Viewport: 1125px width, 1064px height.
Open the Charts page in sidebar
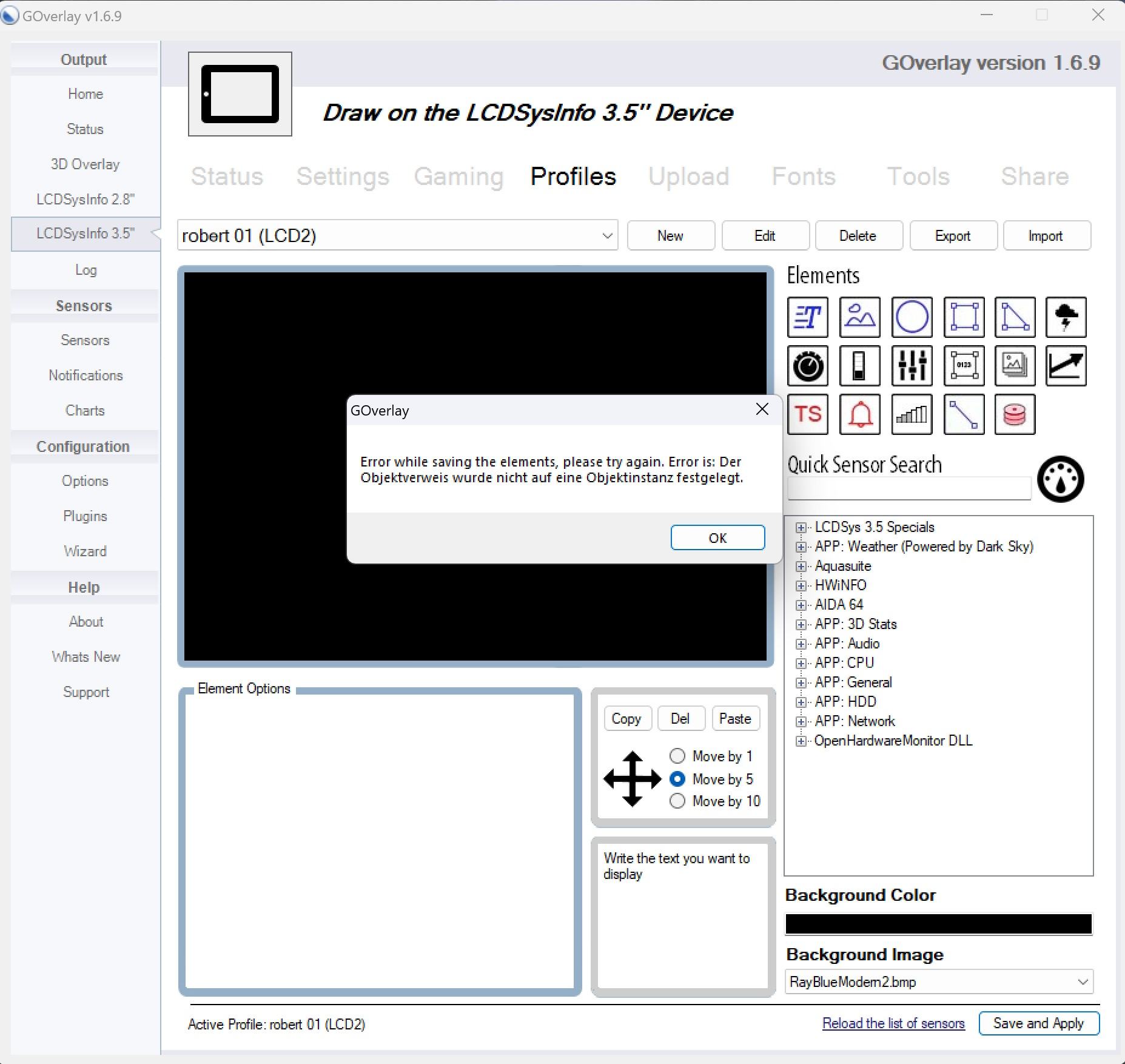tap(85, 411)
